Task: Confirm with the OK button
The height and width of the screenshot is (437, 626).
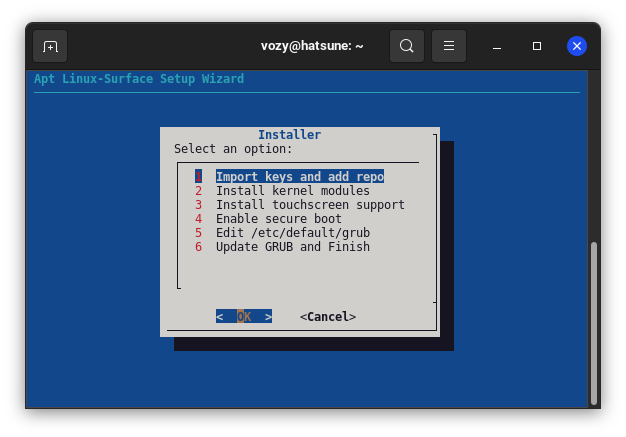Action: tap(244, 316)
